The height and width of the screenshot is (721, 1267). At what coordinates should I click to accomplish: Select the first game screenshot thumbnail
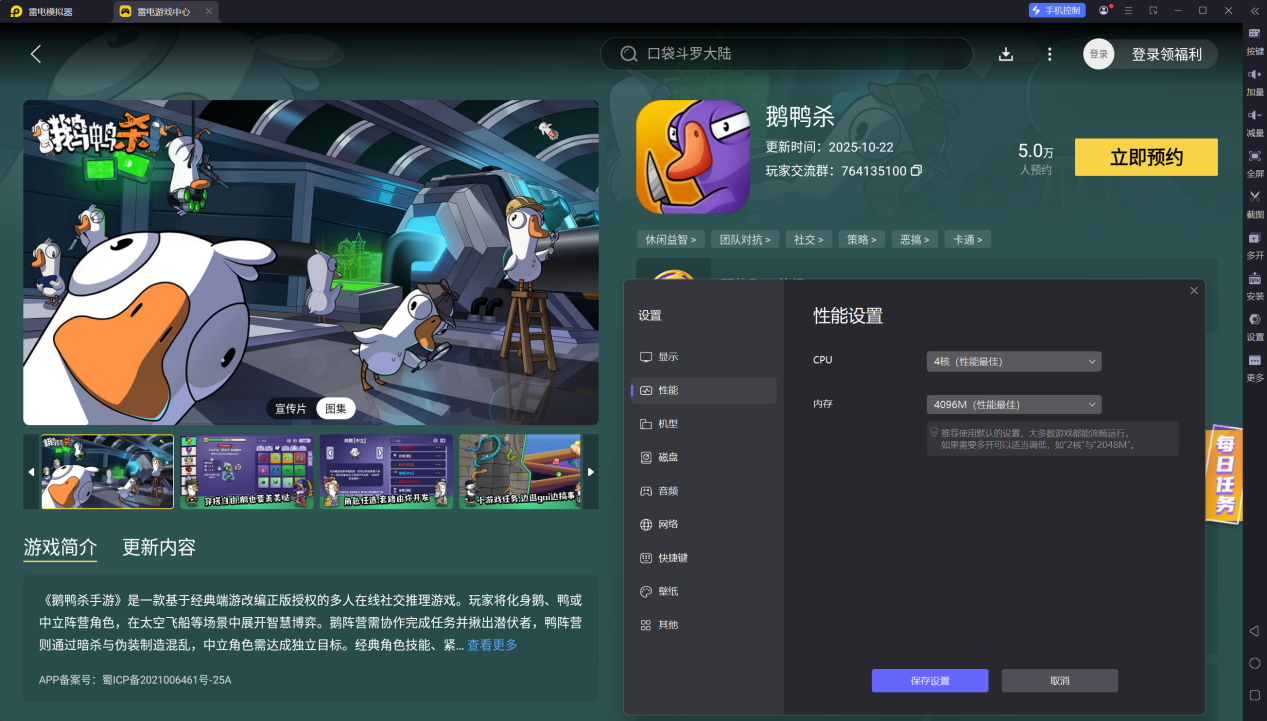pyautogui.click(x=106, y=471)
